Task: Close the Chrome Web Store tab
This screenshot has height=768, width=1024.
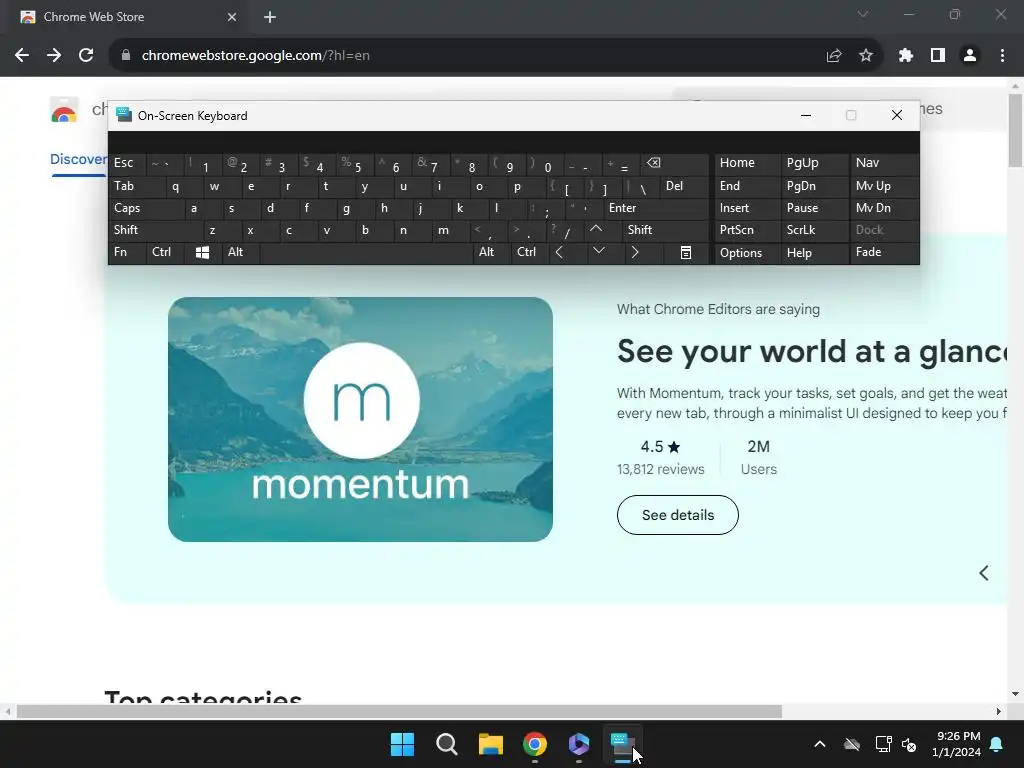Action: tap(232, 17)
